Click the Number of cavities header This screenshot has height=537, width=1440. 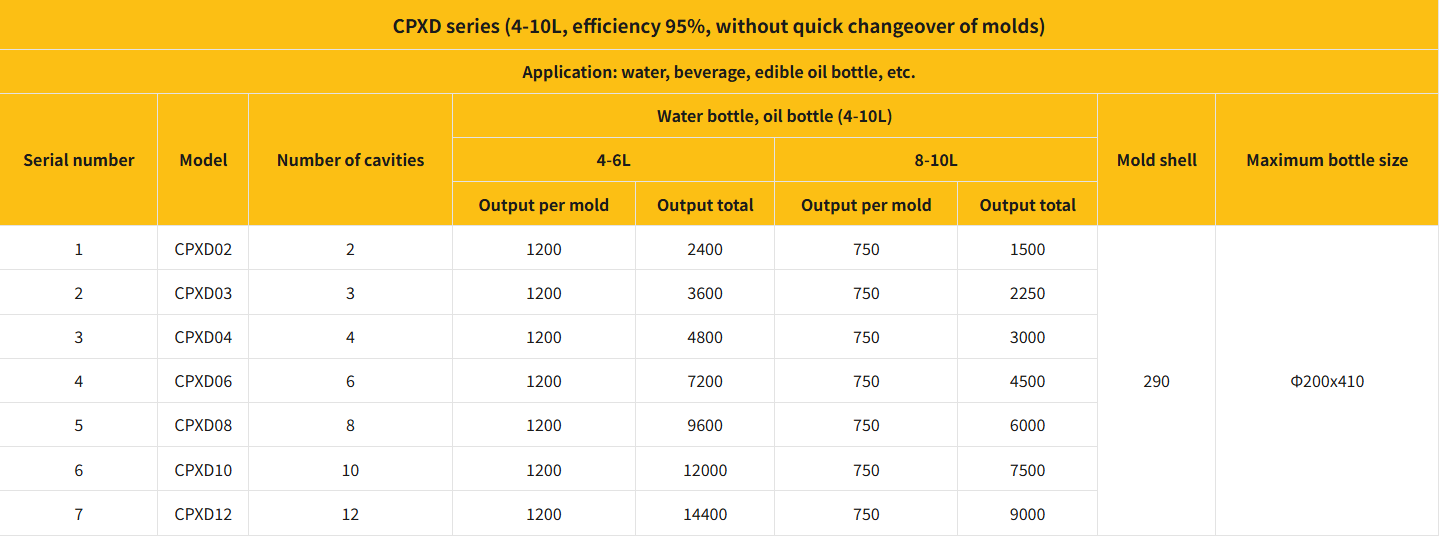click(x=350, y=160)
